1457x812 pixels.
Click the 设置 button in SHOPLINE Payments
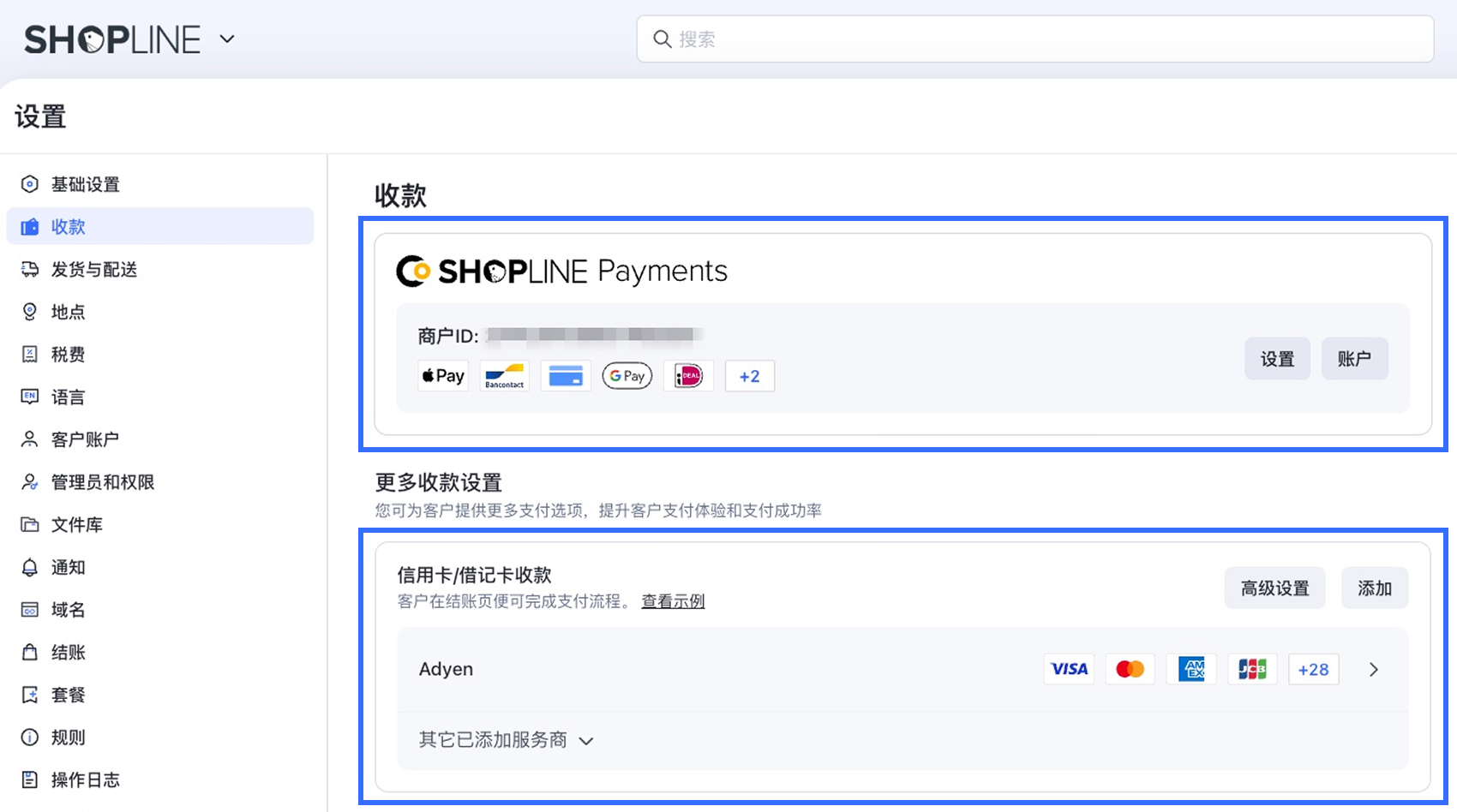click(x=1277, y=359)
